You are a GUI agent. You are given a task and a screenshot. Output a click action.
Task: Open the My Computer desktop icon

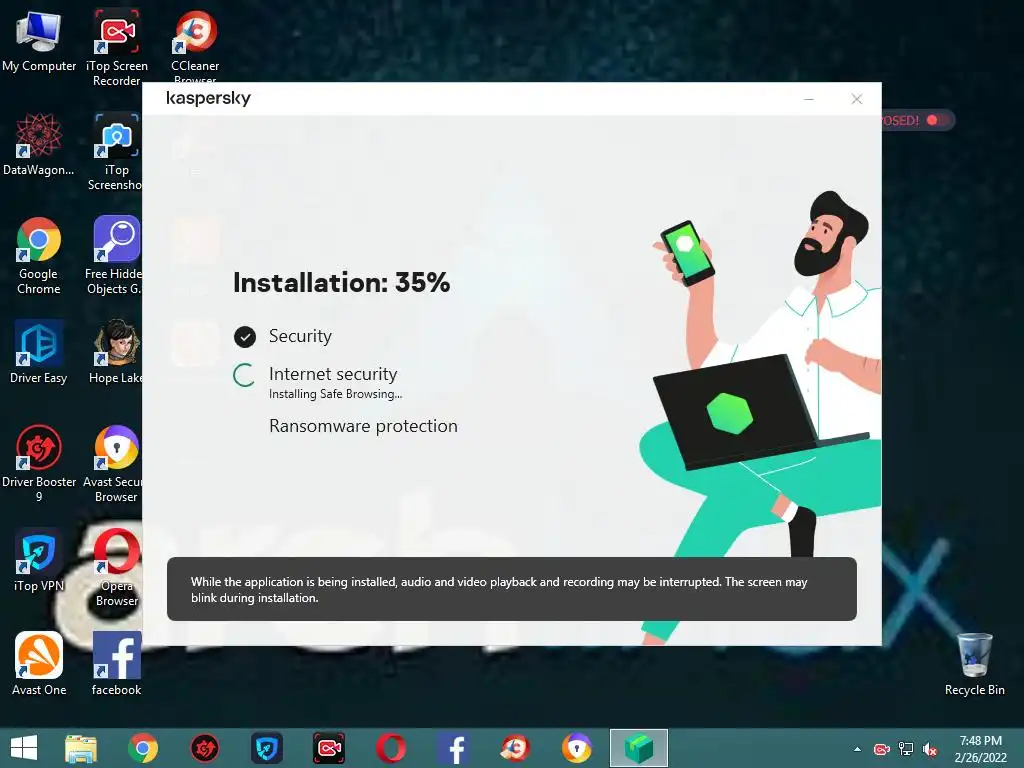point(39,40)
